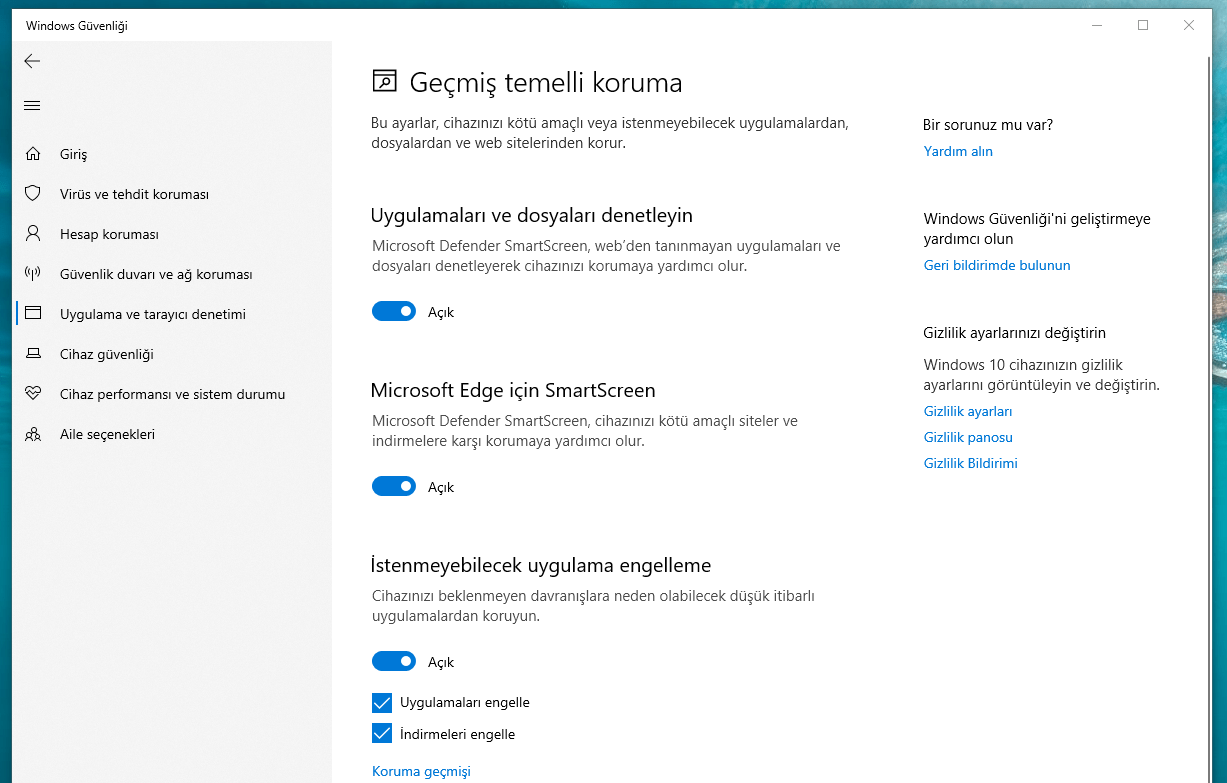Turn off Uygulamaları ve dosyaları denetleyin toggle
The image size is (1227, 783).
[394, 312]
